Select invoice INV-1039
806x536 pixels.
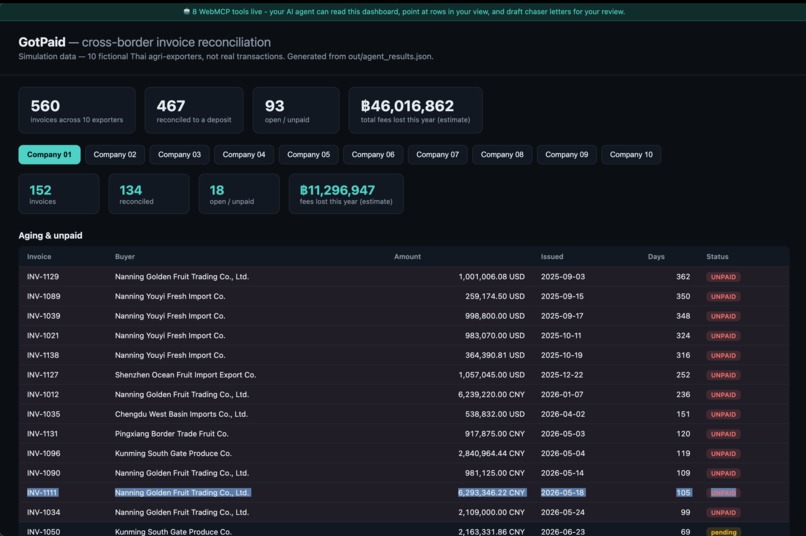click(44, 316)
